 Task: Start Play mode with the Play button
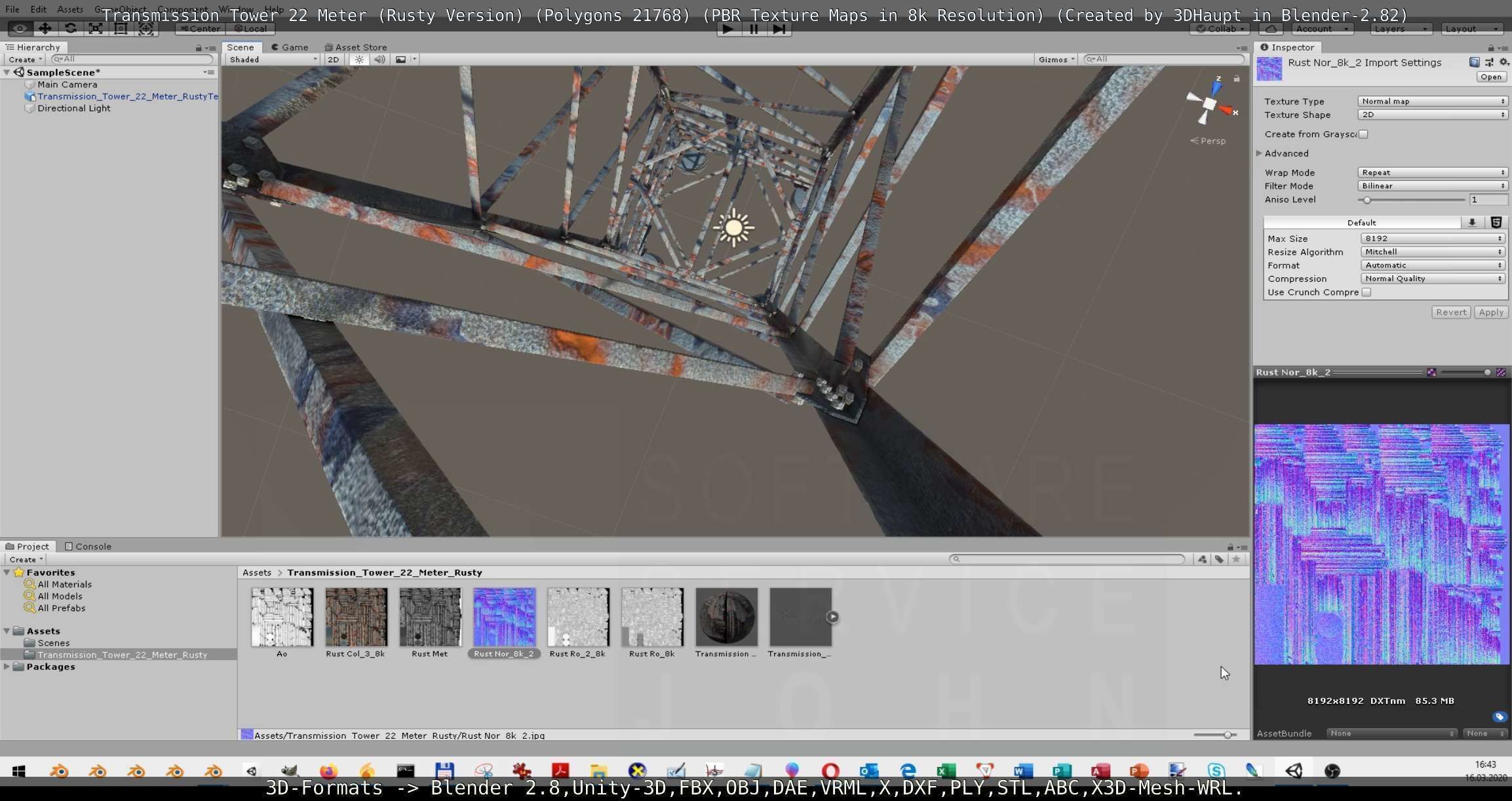click(727, 29)
